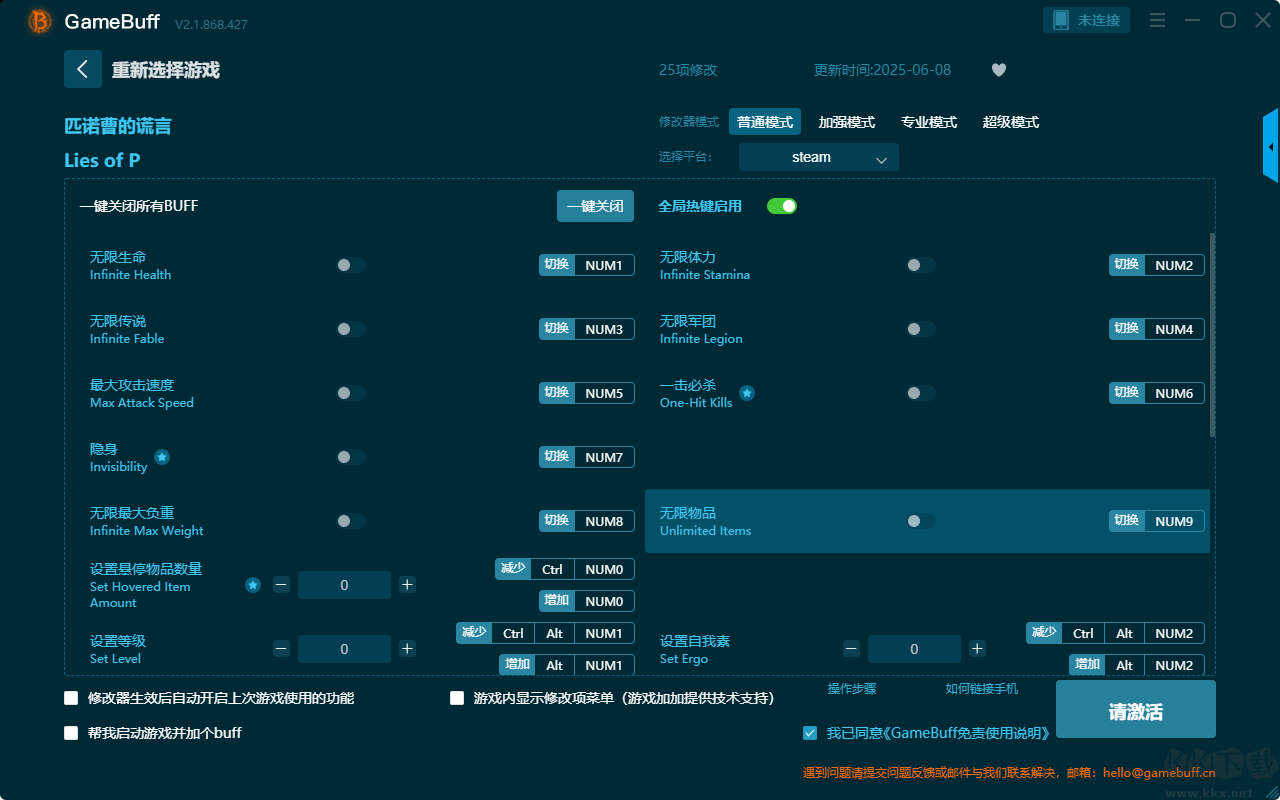Click the star badge next to One-Hit Kills
Image resolution: width=1280 pixels, height=800 pixels.
point(747,393)
